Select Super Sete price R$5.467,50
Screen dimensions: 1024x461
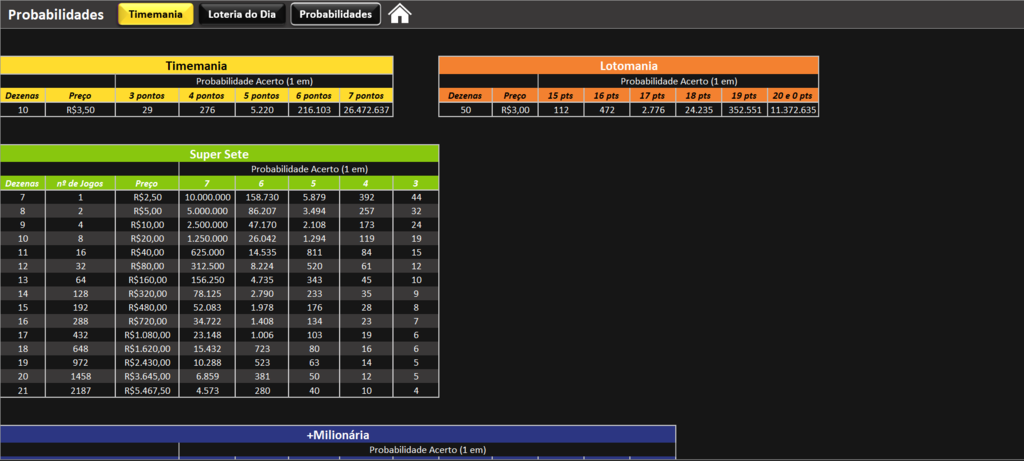(x=147, y=390)
